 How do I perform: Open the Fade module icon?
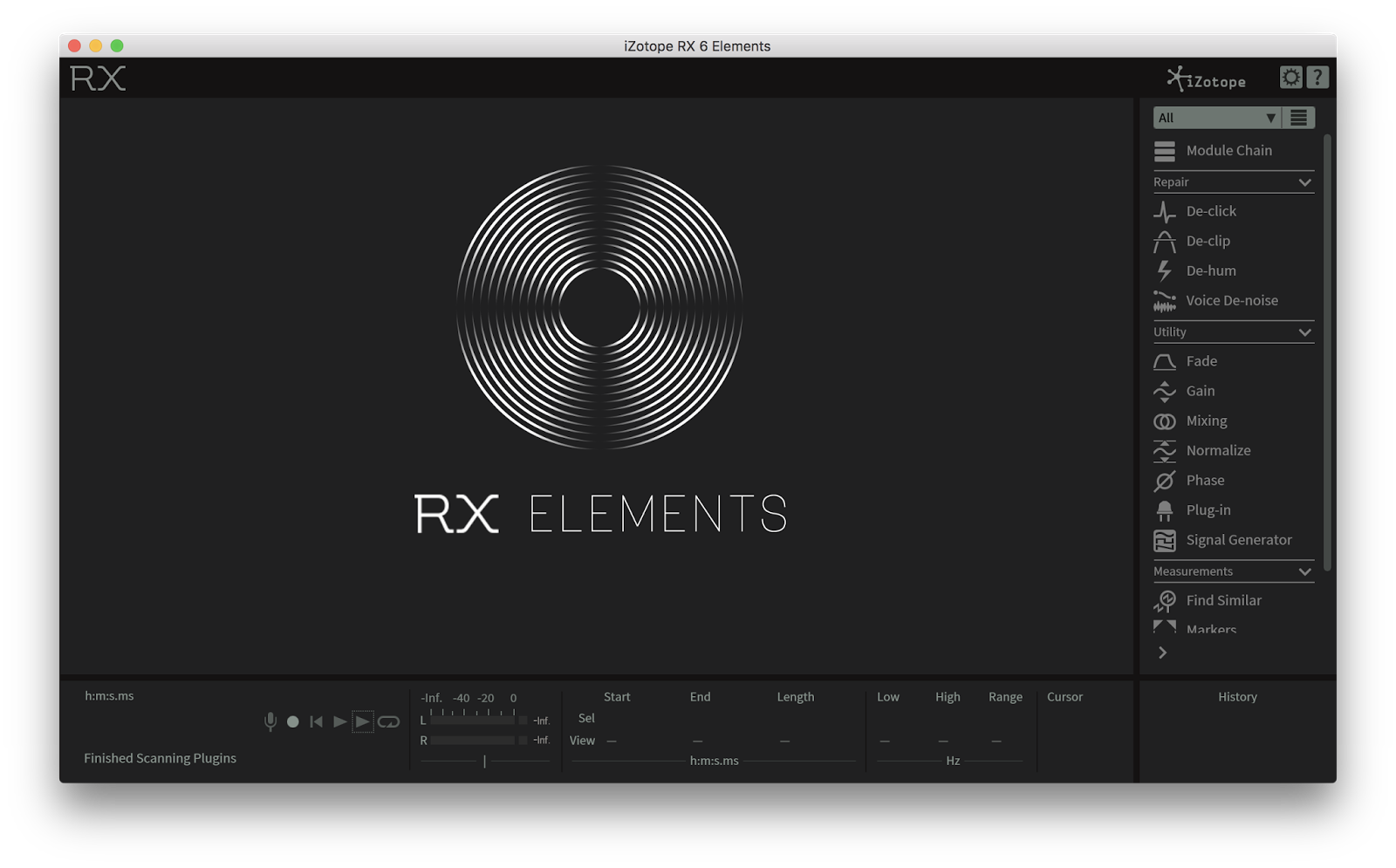point(1164,361)
